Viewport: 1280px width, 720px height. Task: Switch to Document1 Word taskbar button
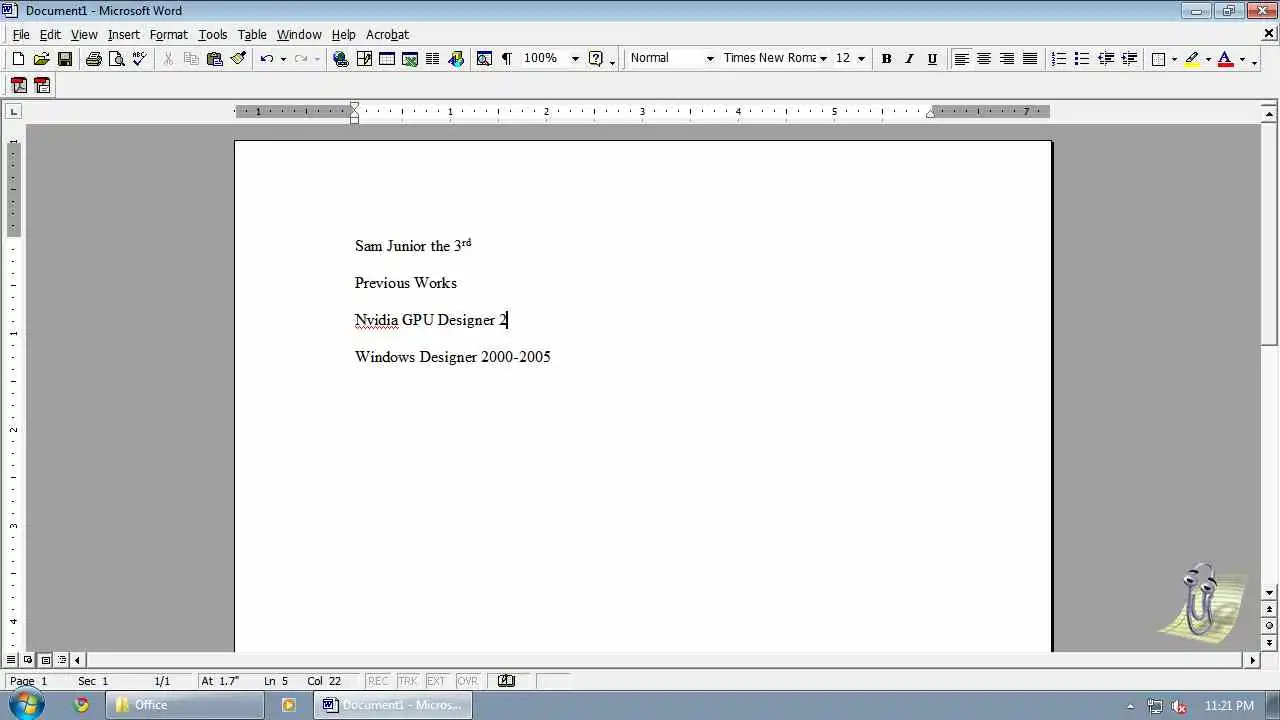(x=393, y=705)
